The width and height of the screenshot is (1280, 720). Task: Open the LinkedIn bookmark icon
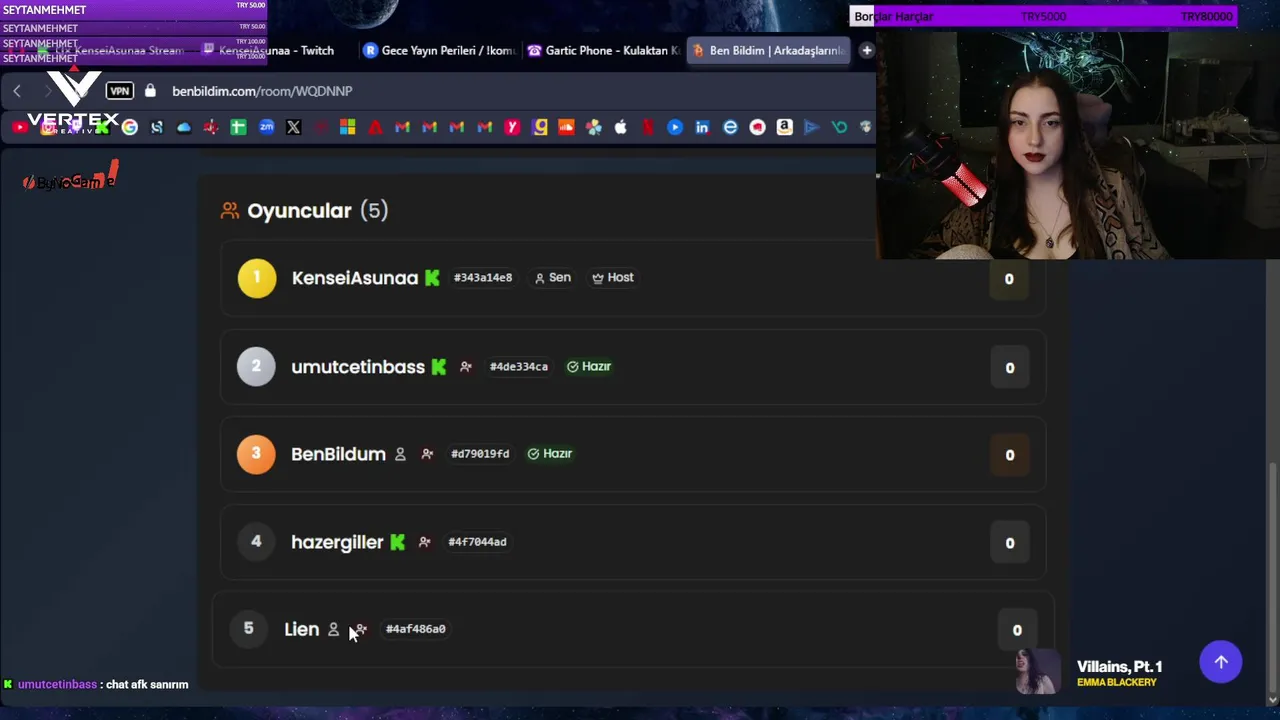(702, 127)
